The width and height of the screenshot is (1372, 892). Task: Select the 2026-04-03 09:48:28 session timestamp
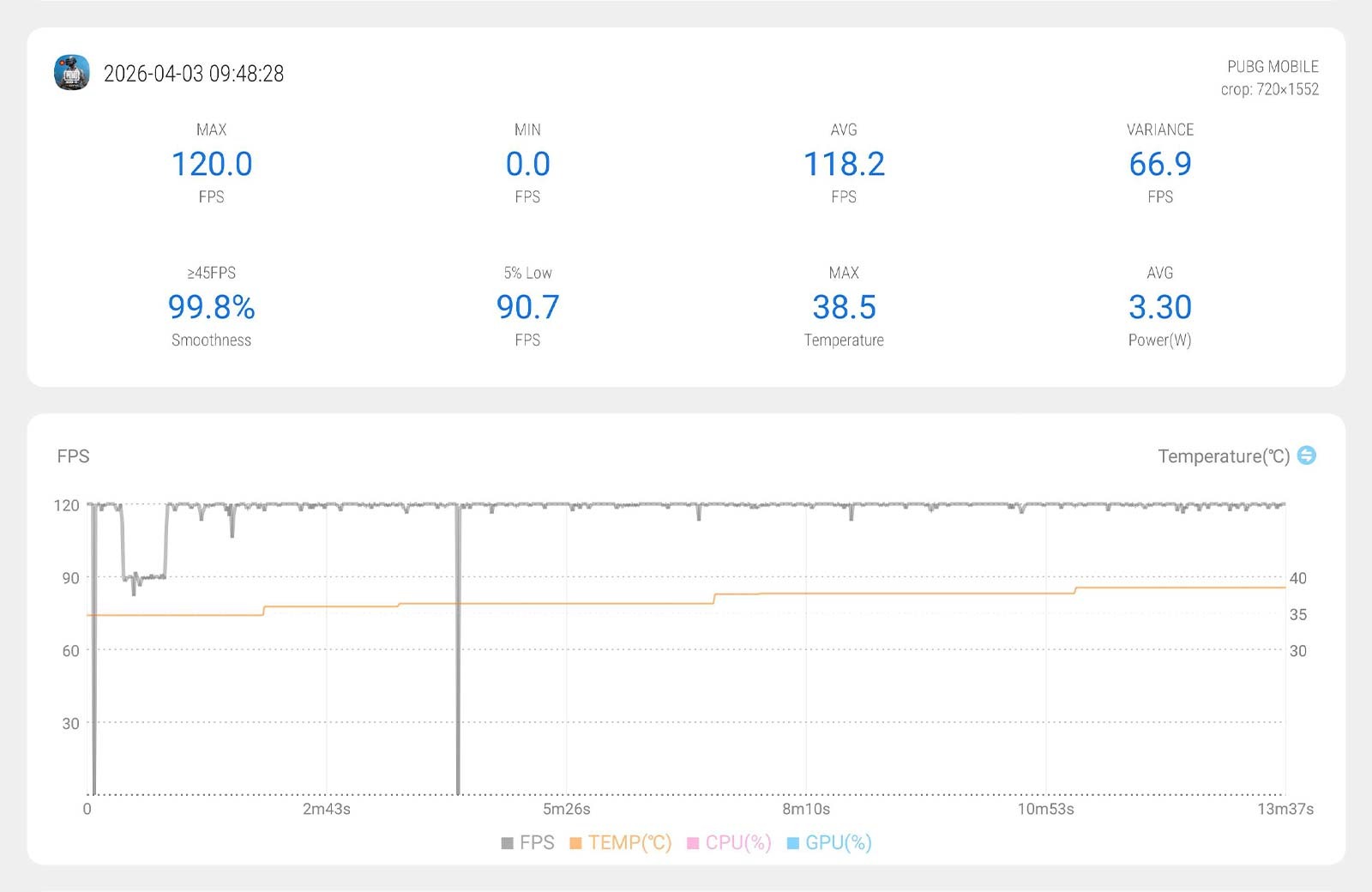(194, 74)
